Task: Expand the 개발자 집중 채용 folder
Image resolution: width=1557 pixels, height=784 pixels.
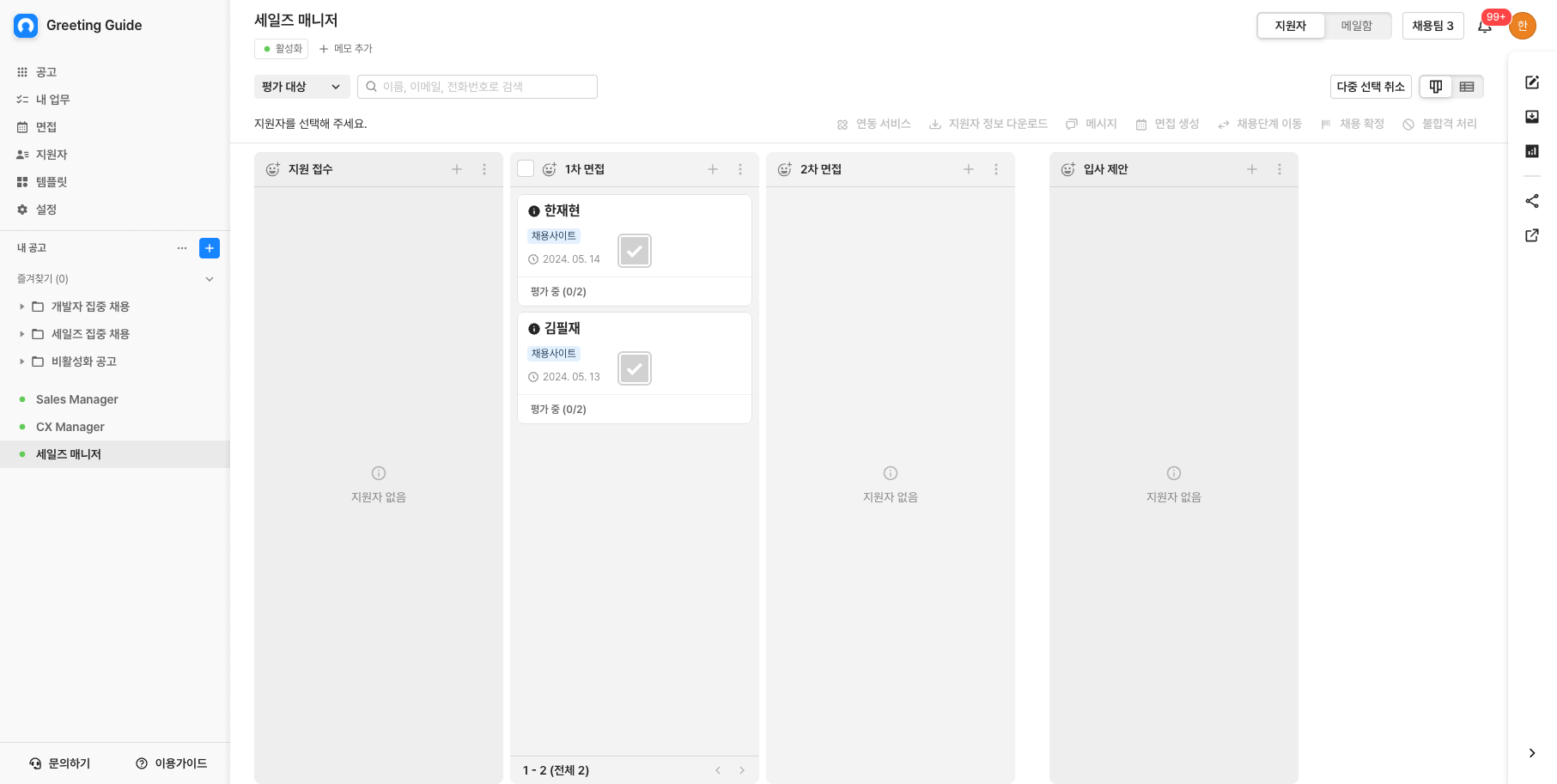Action: tap(22, 307)
